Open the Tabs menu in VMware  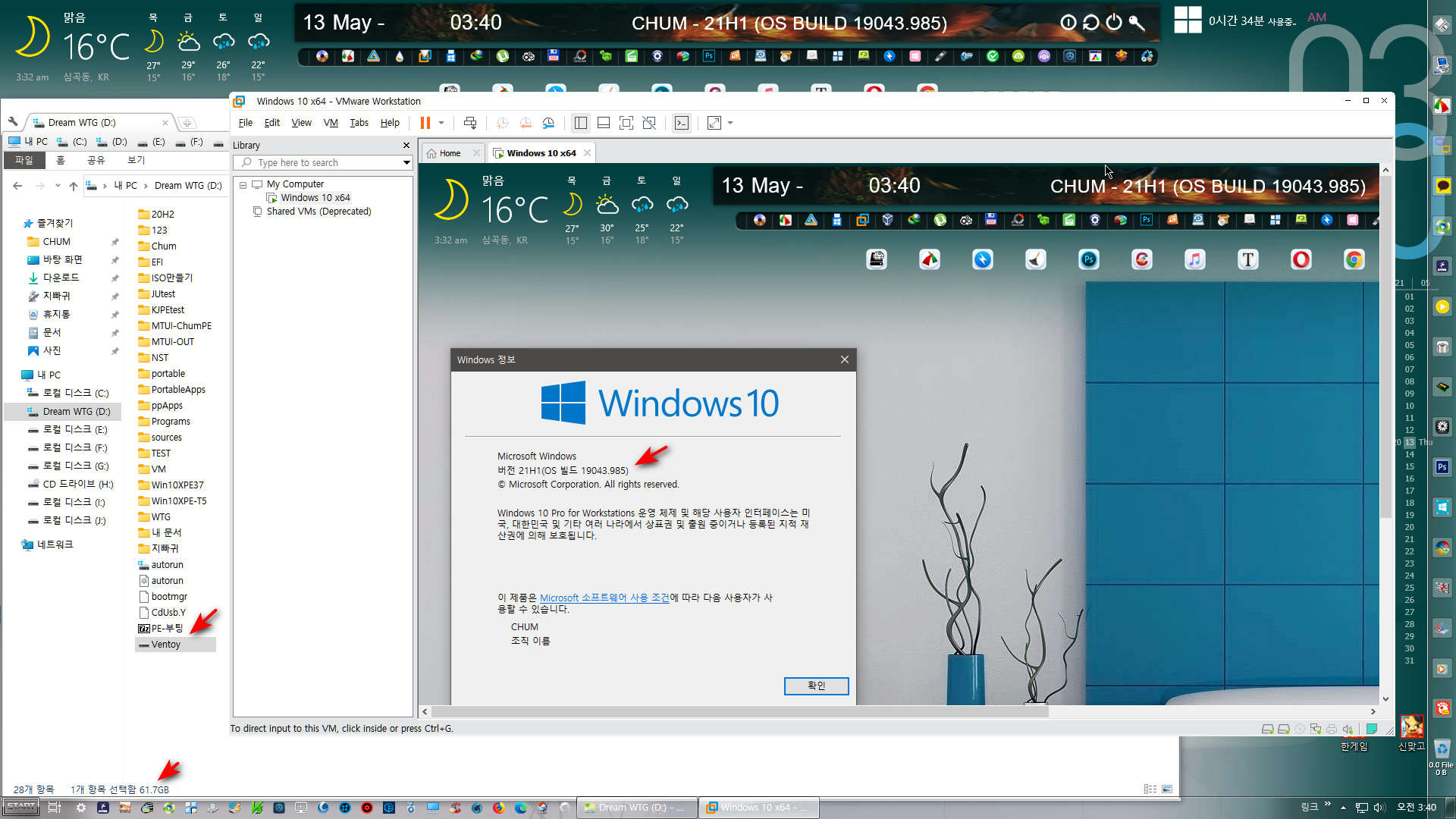tap(359, 123)
